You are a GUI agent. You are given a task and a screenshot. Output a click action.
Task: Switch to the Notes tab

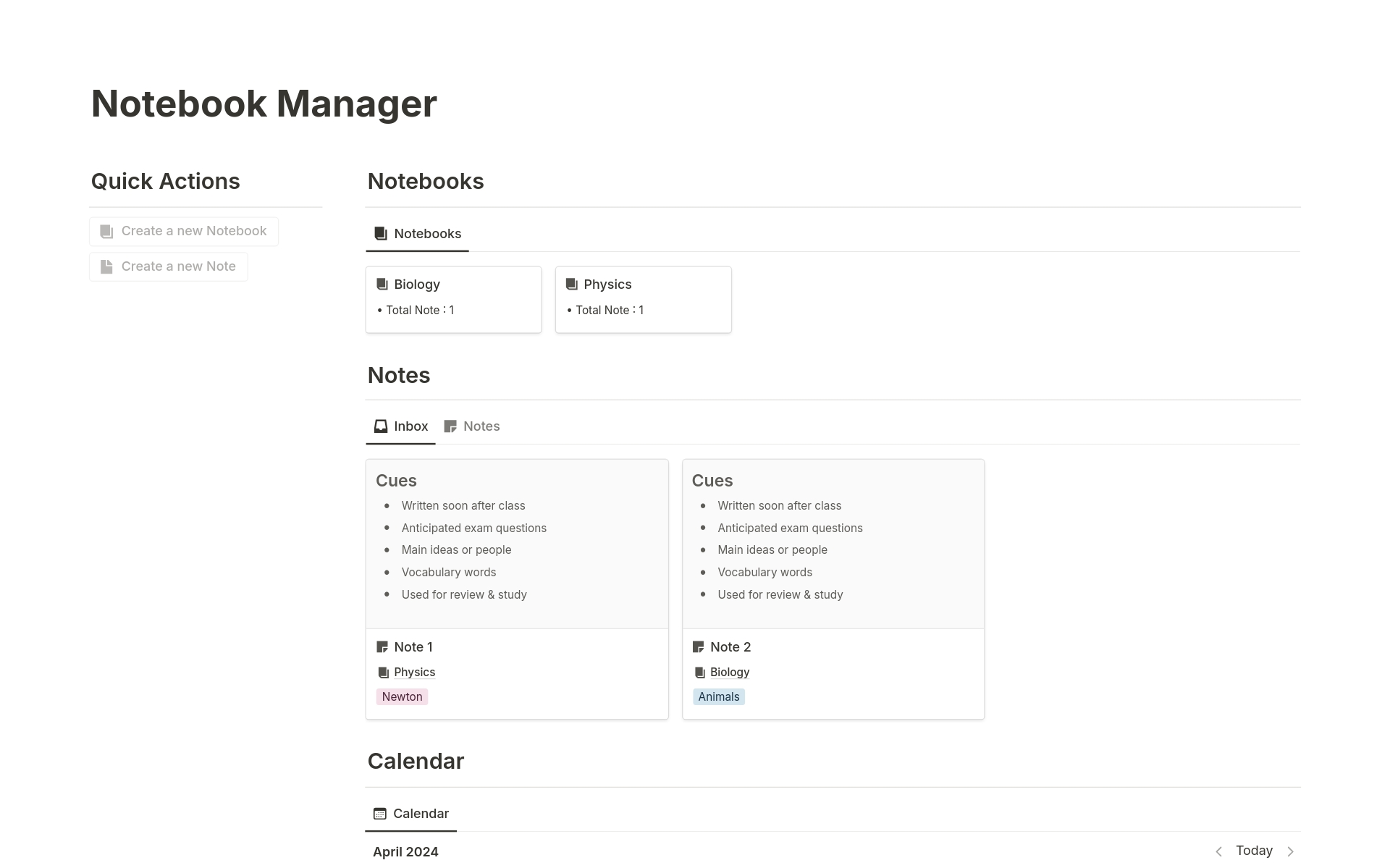tap(481, 426)
